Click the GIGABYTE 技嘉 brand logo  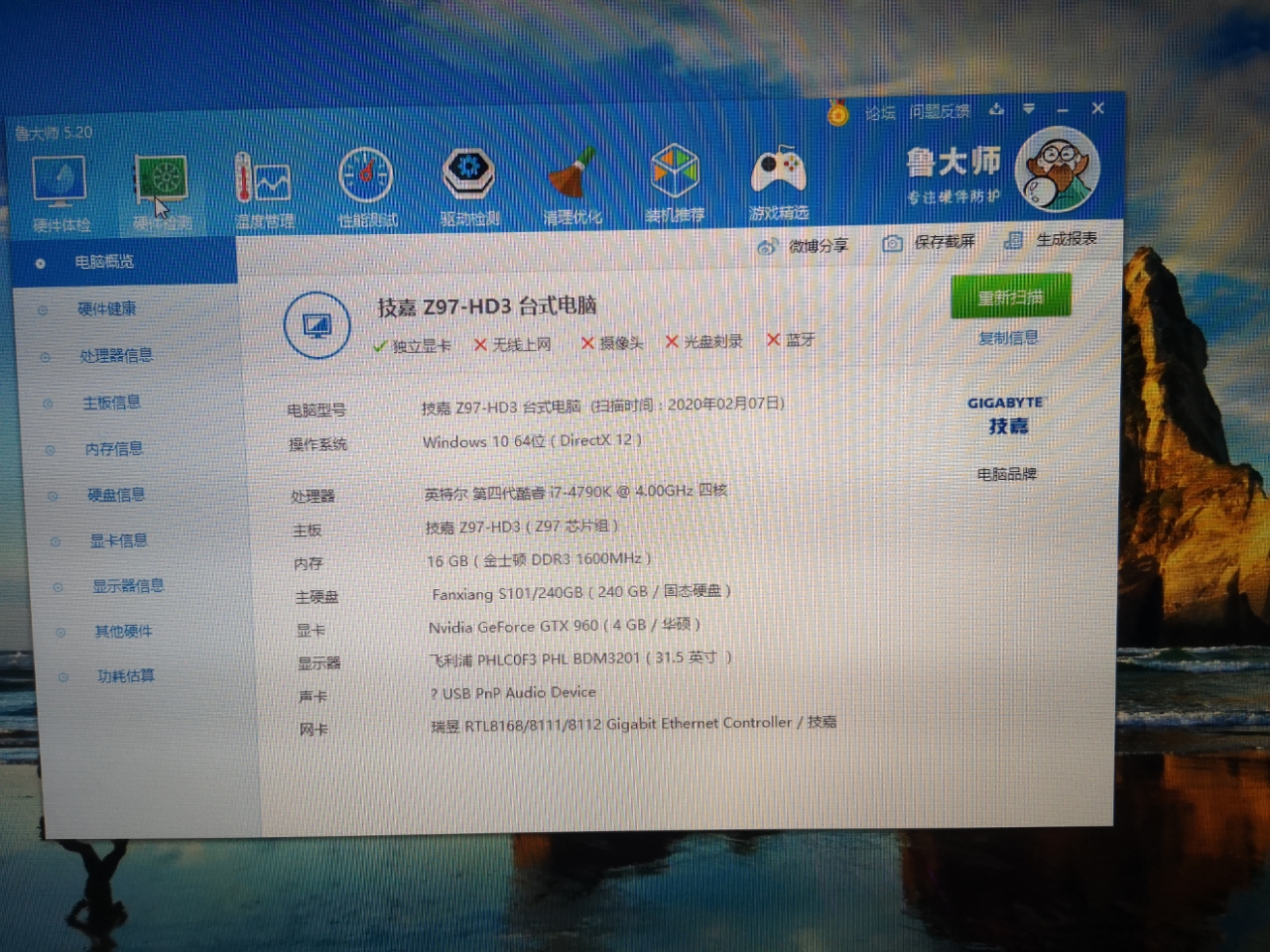click(x=1006, y=416)
